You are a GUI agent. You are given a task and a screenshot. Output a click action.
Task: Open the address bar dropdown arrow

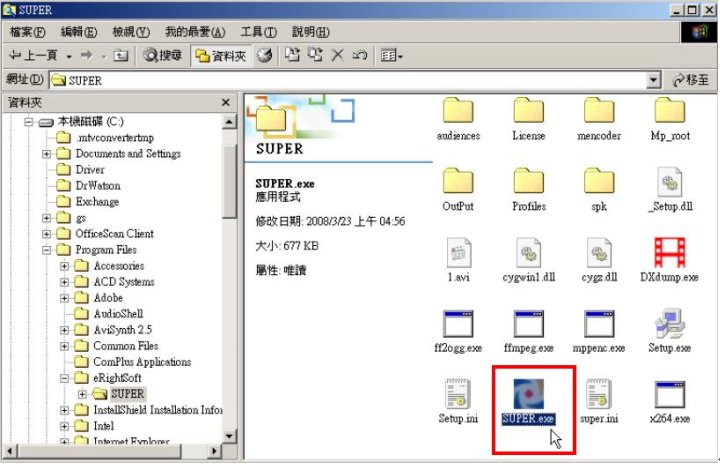653,80
